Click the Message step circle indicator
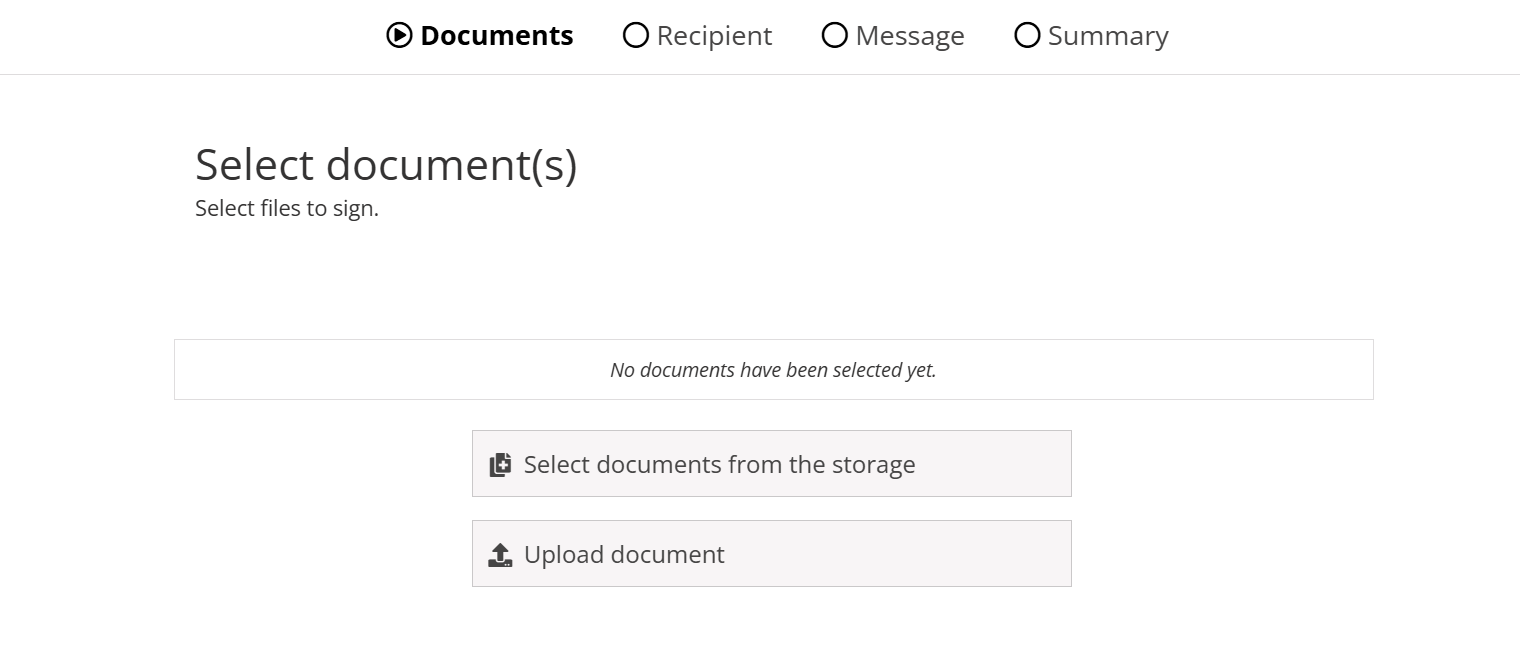Viewport: 1520px width, 671px height. coord(834,36)
